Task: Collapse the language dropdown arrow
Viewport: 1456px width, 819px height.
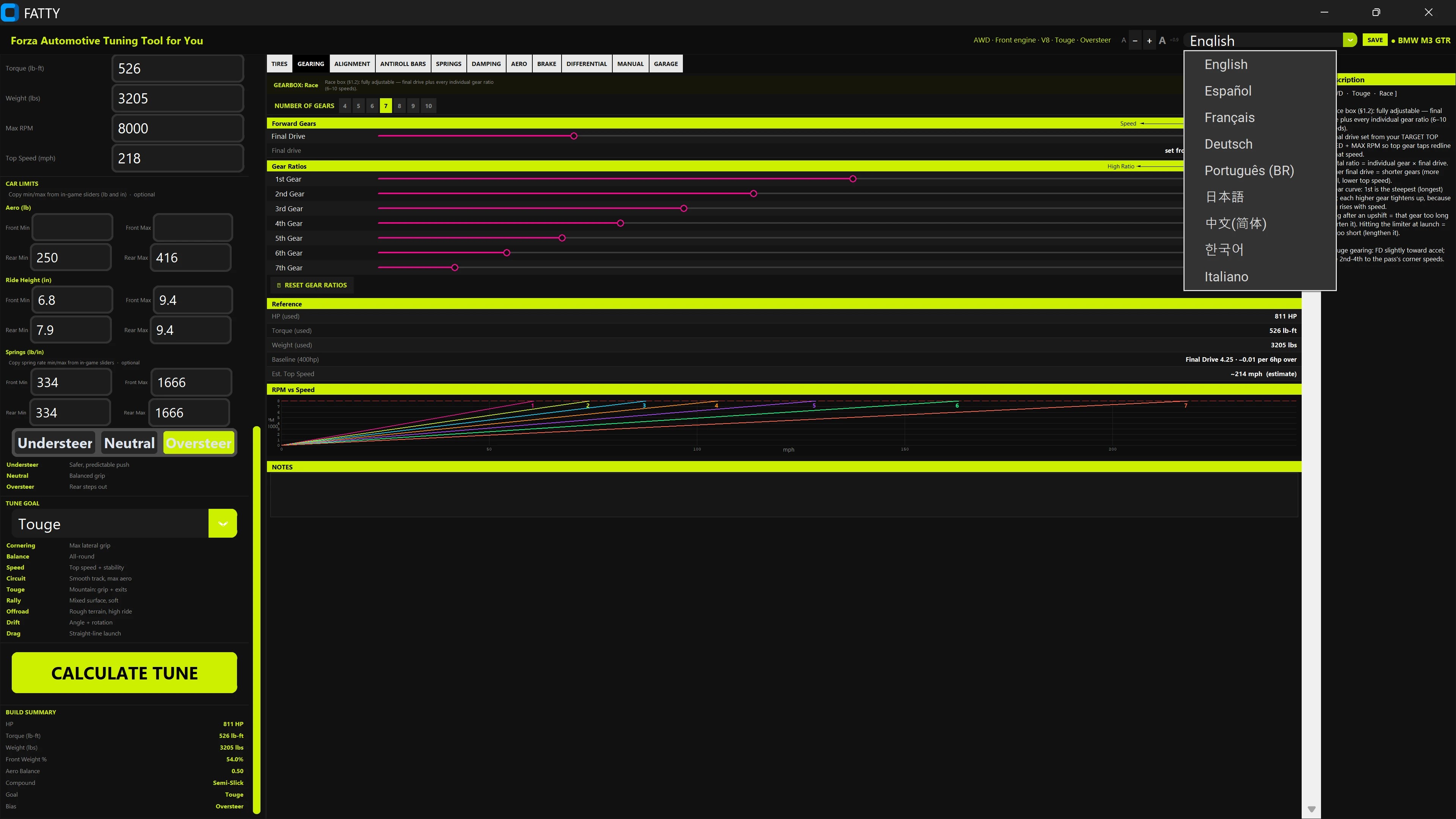Action: coord(1350,40)
